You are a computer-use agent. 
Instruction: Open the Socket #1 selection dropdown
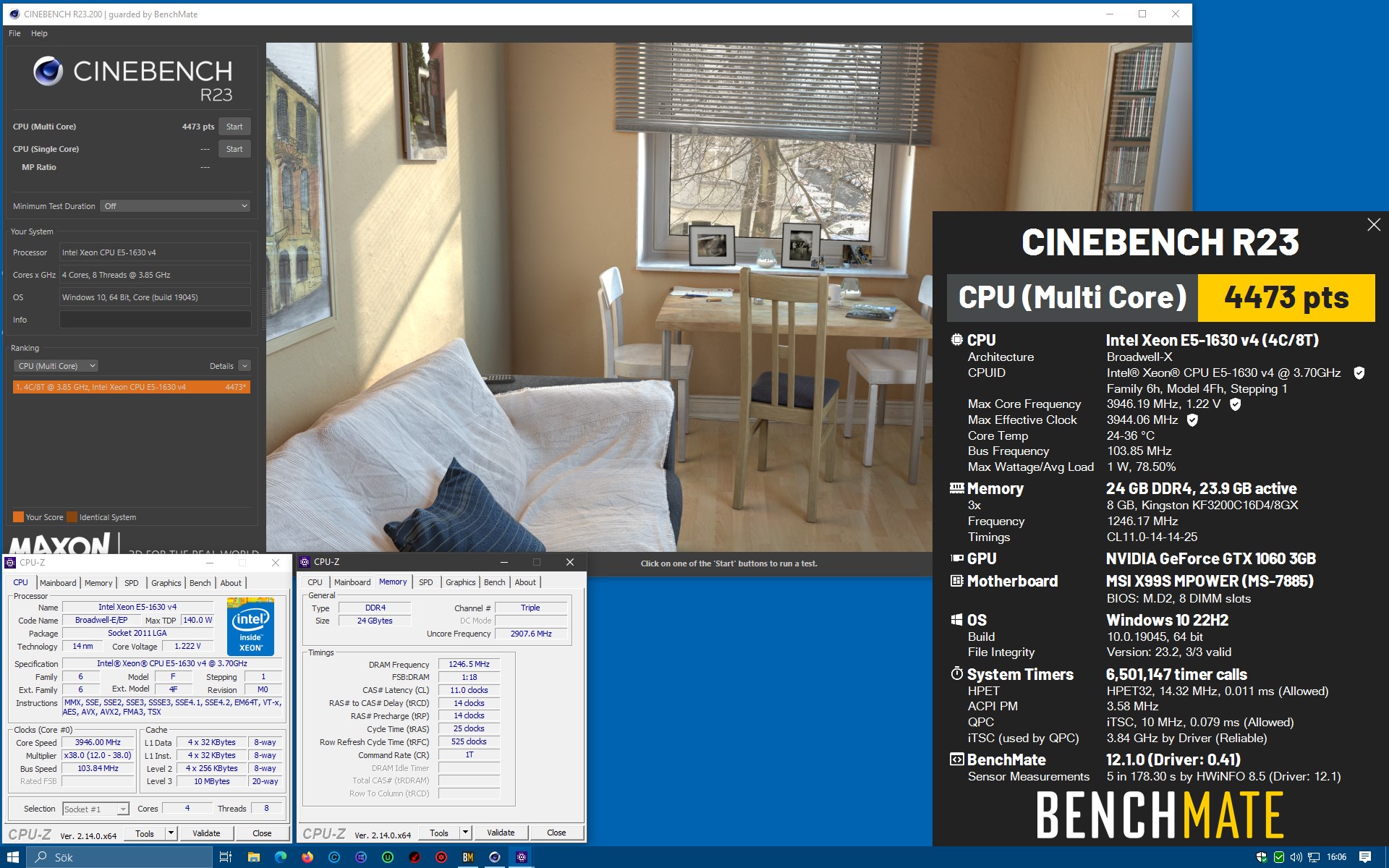click(x=95, y=809)
